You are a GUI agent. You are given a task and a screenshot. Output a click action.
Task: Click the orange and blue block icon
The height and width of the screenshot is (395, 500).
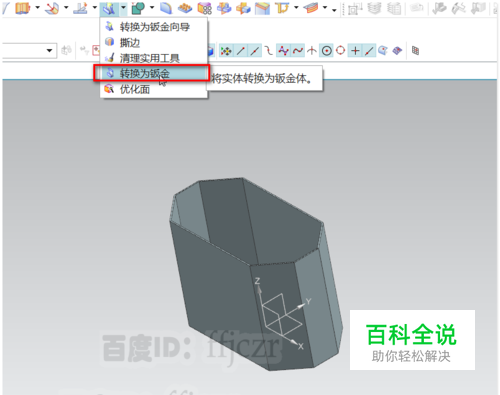pyautogui.click(x=243, y=8)
